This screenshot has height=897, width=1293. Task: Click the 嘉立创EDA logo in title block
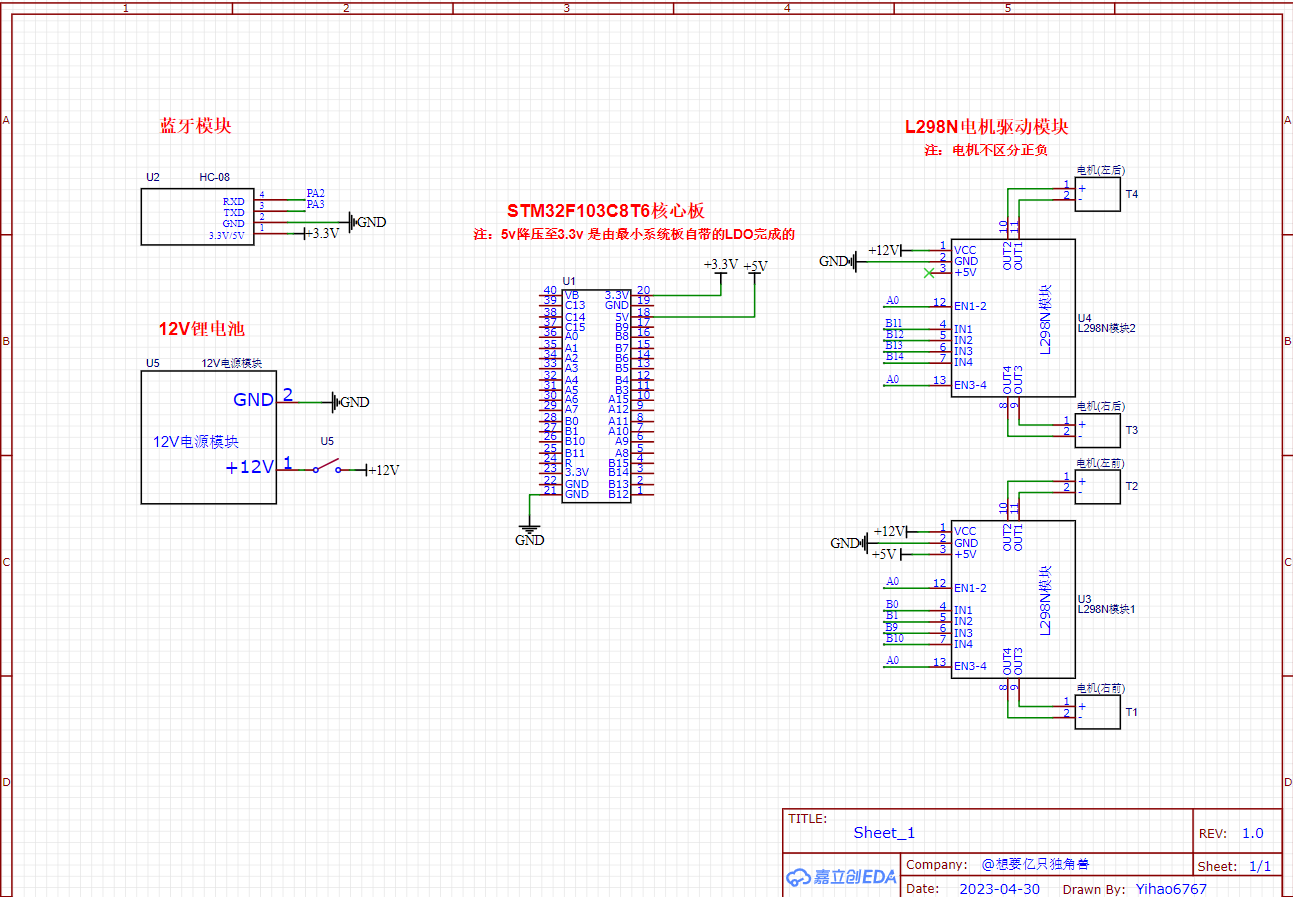(x=841, y=876)
